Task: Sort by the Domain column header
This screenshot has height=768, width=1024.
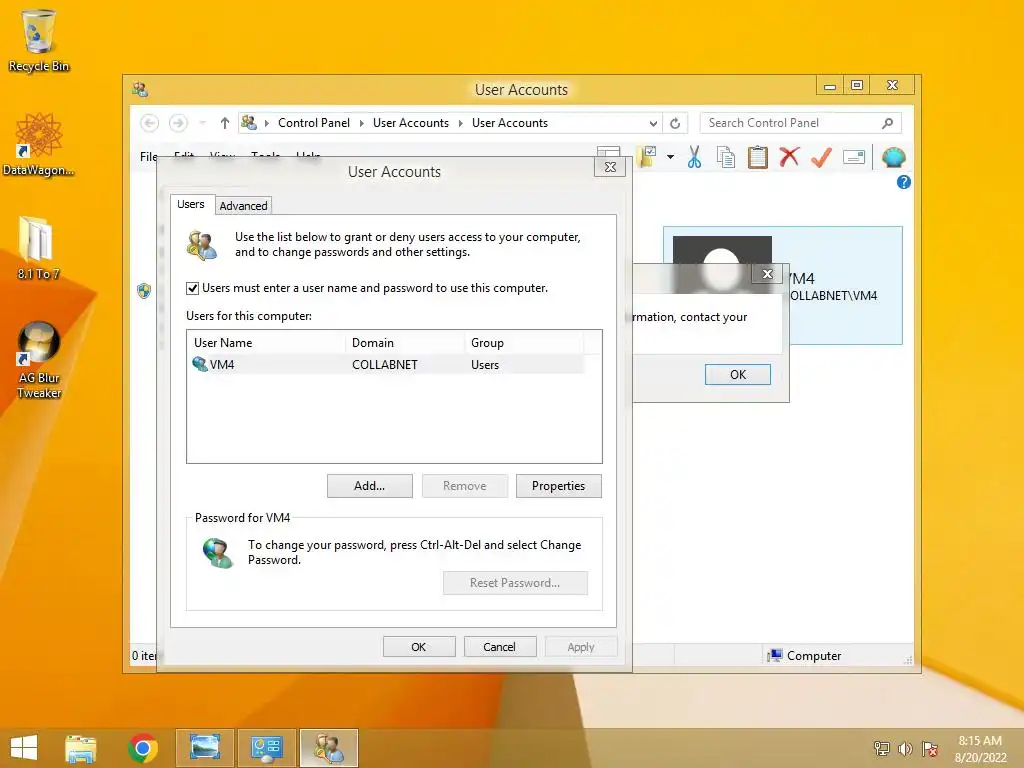Action: (405, 343)
